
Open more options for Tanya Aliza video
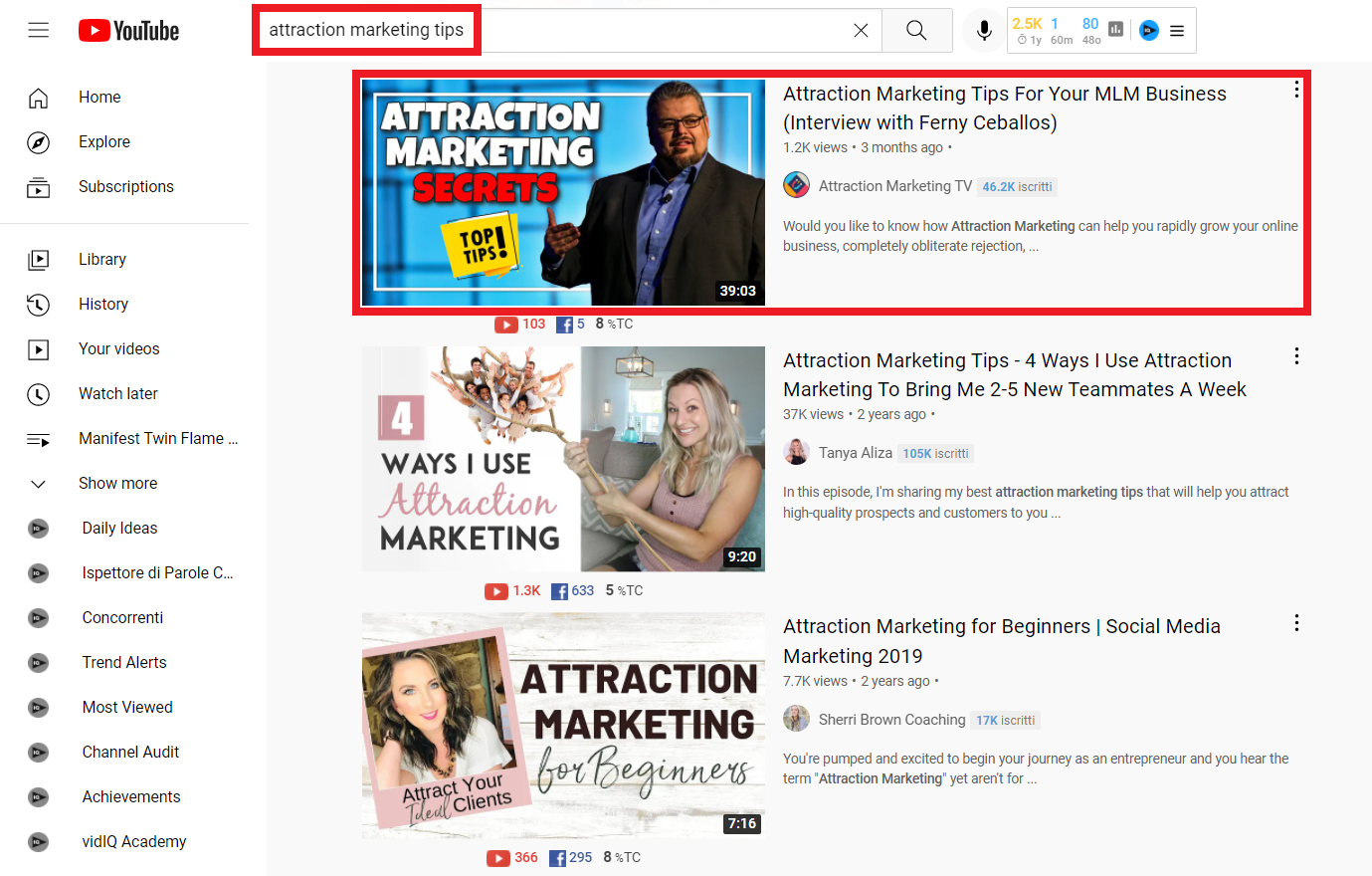coord(1296,356)
